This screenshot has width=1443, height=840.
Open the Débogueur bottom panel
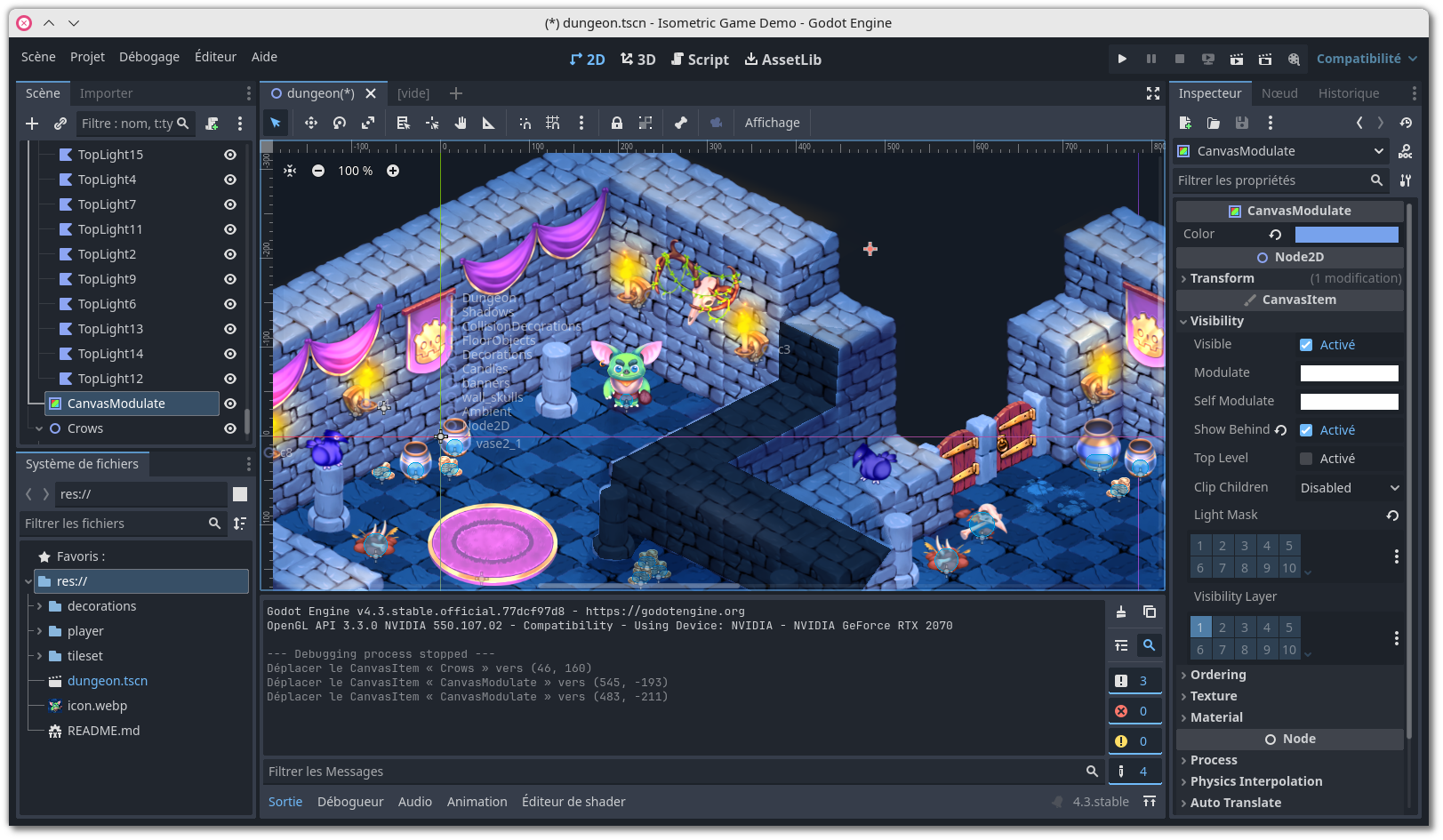[350, 802]
